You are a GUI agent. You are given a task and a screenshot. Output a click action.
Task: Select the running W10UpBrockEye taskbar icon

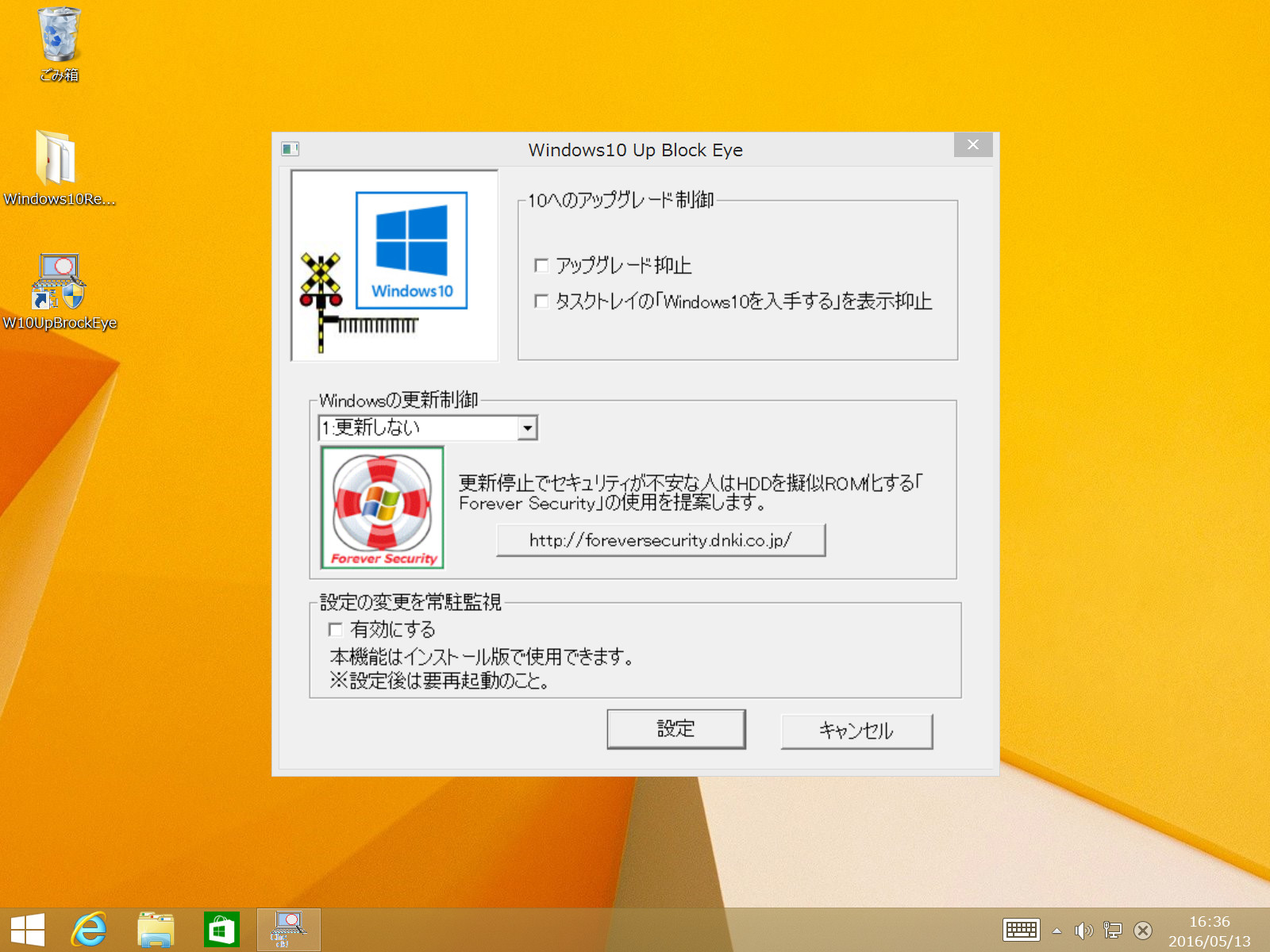[x=287, y=928]
